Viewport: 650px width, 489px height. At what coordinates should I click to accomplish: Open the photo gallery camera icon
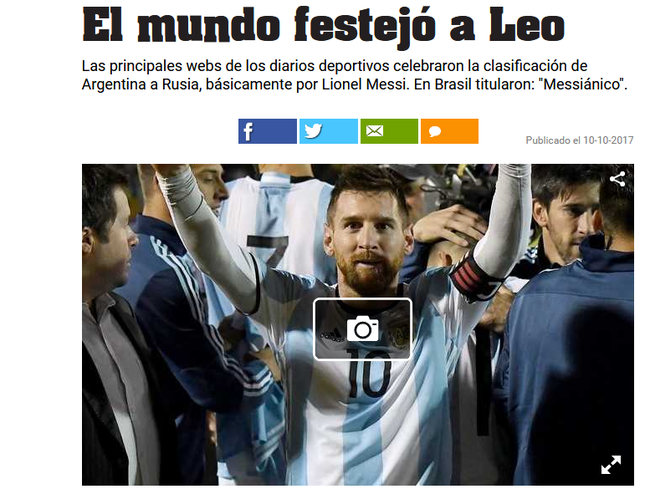point(362,329)
